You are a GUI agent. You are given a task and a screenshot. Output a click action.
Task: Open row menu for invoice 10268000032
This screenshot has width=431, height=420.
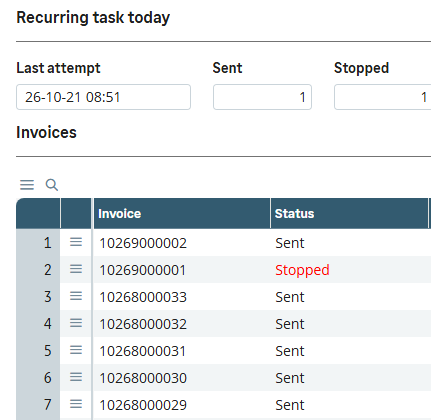pos(76,323)
